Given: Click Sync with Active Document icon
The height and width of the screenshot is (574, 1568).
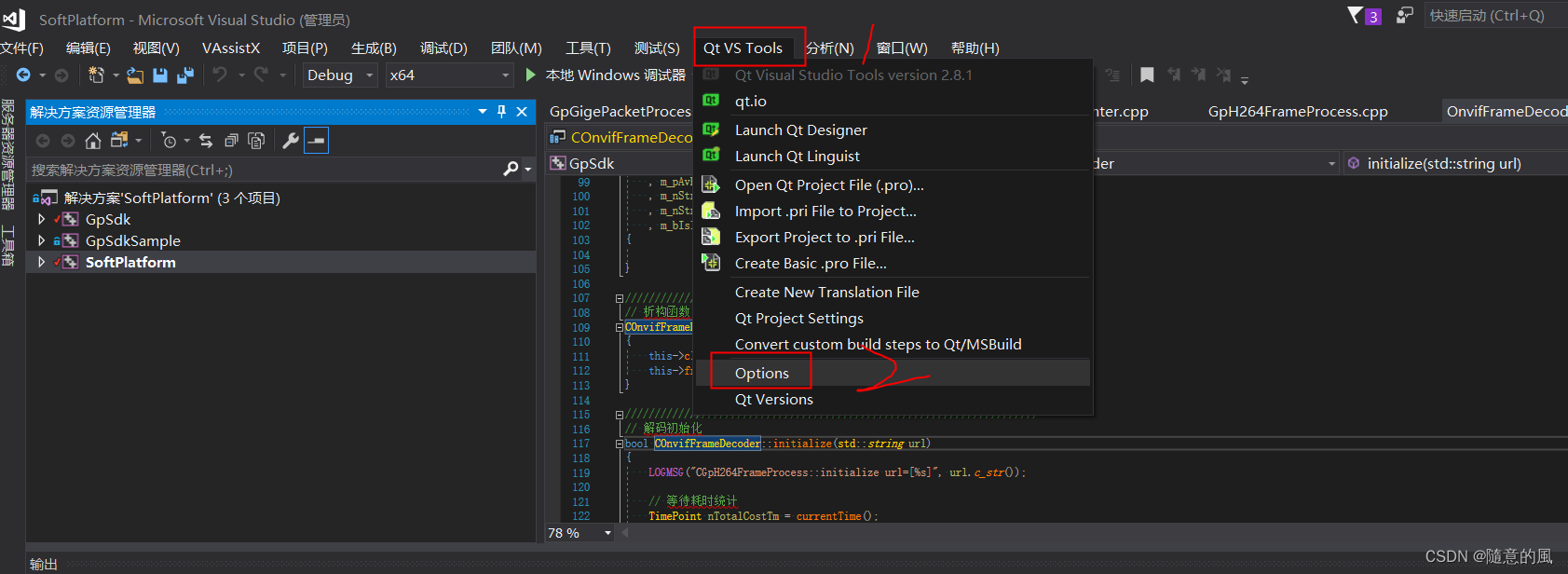Looking at the screenshot, I should pyautogui.click(x=206, y=141).
